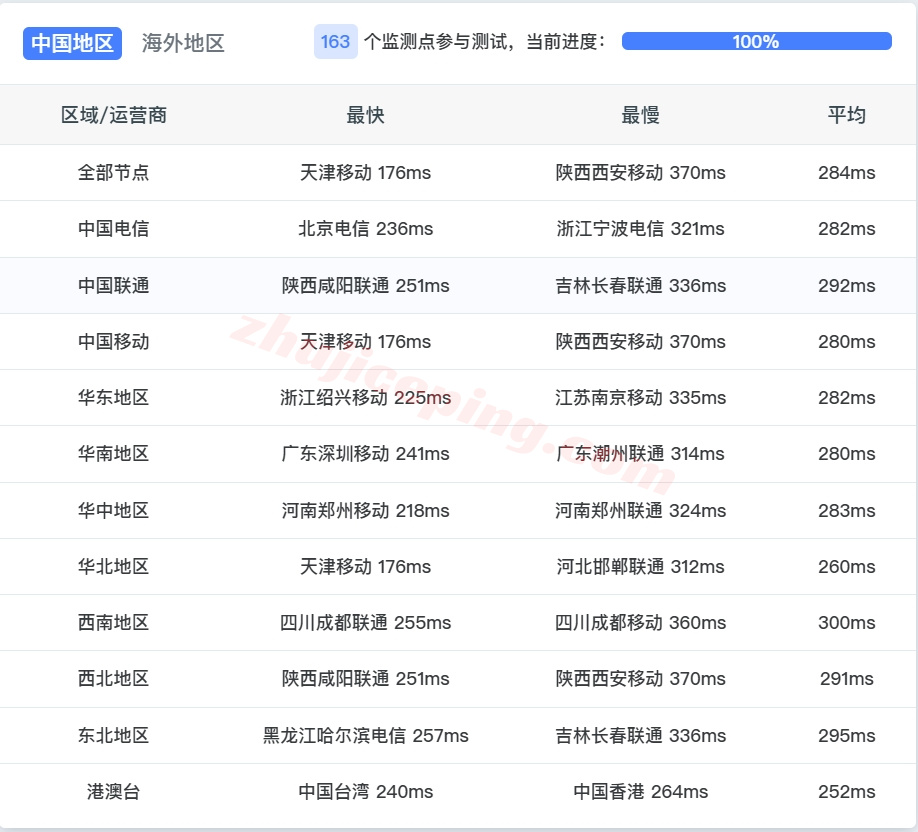The height and width of the screenshot is (832, 918).
Task: Click 广东潮州联通 314ms cell
Action: point(640,454)
